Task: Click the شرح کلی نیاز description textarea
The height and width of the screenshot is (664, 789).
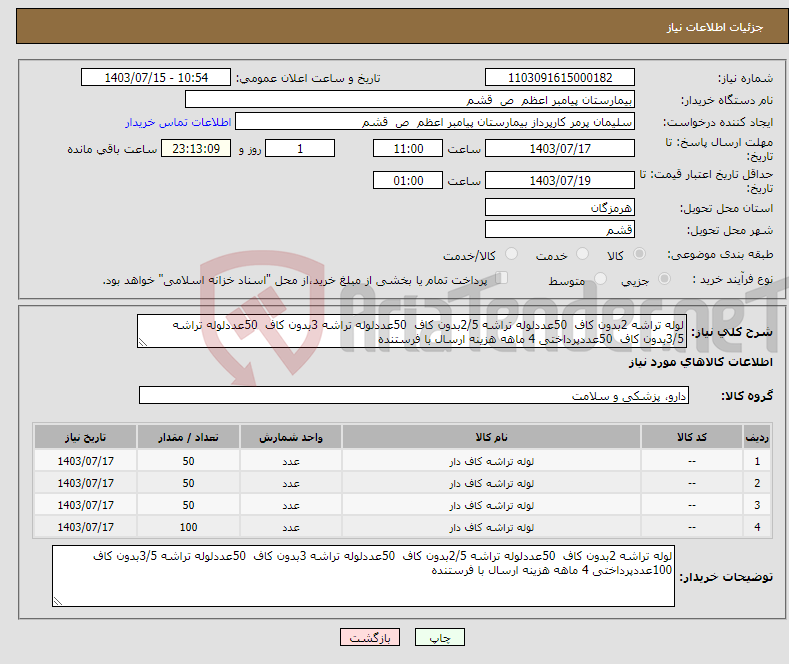Action: click(x=412, y=331)
